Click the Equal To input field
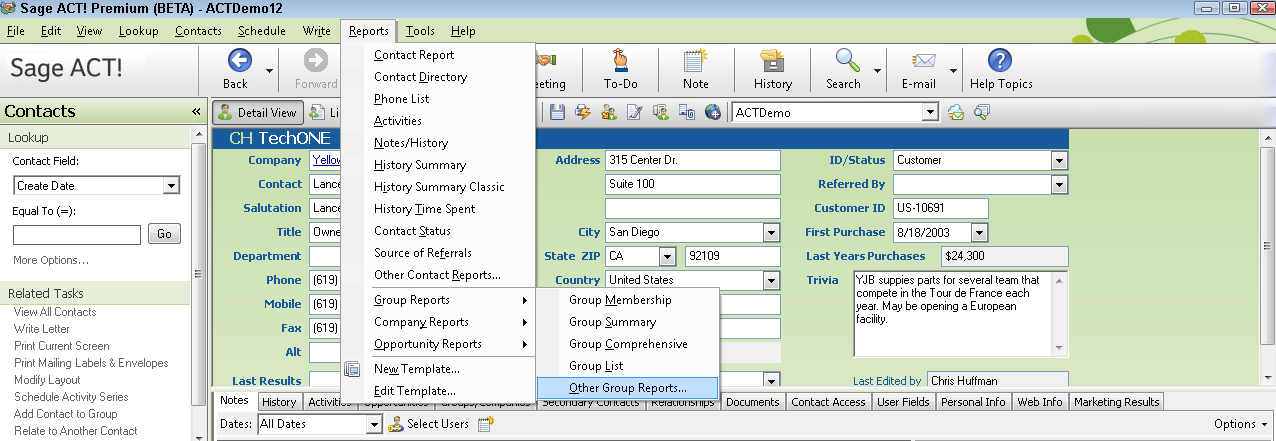This screenshot has width=1276, height=441. 77,235
